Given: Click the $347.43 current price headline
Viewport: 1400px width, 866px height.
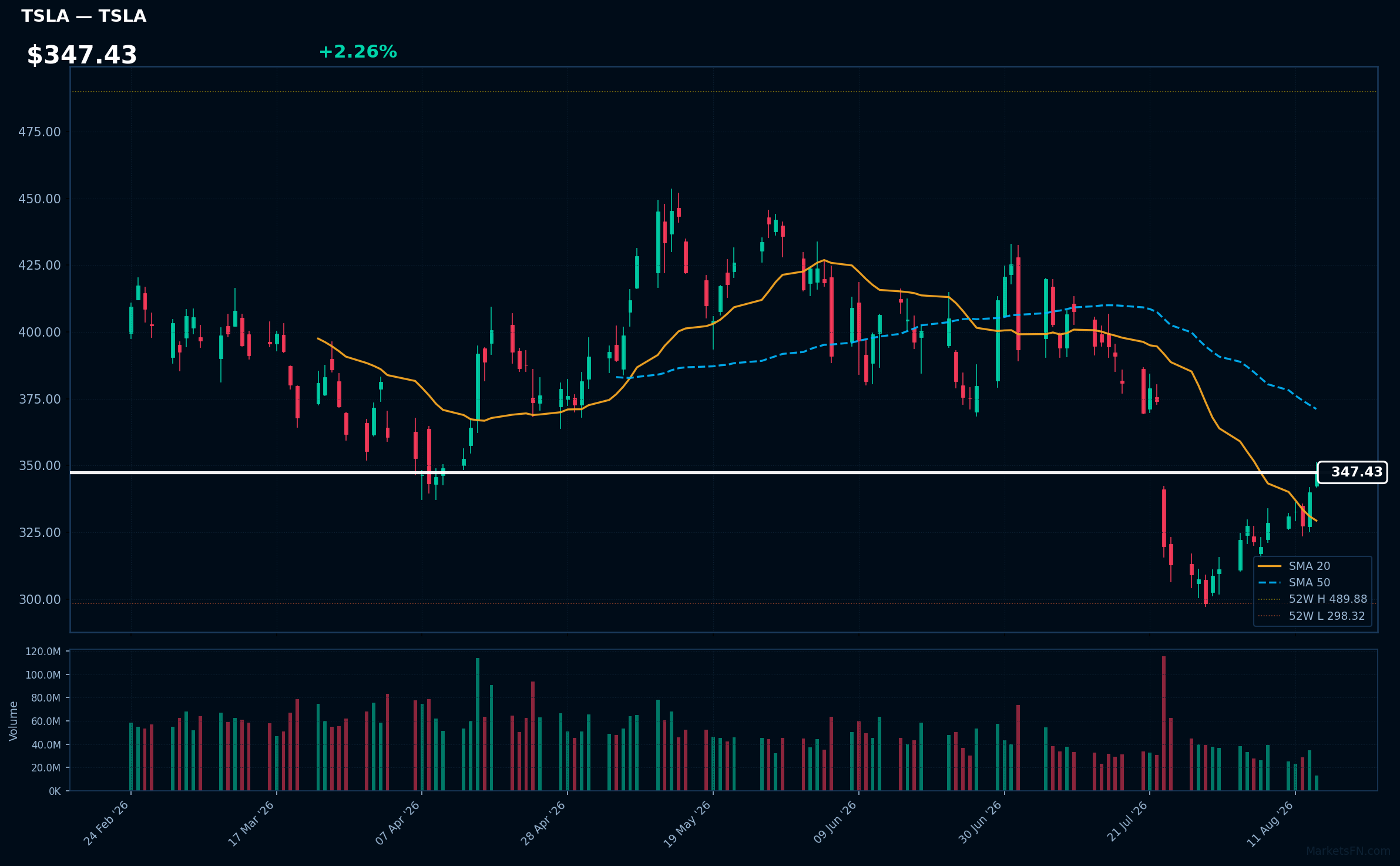Looking at the screenshot, I should coord(82,55).
